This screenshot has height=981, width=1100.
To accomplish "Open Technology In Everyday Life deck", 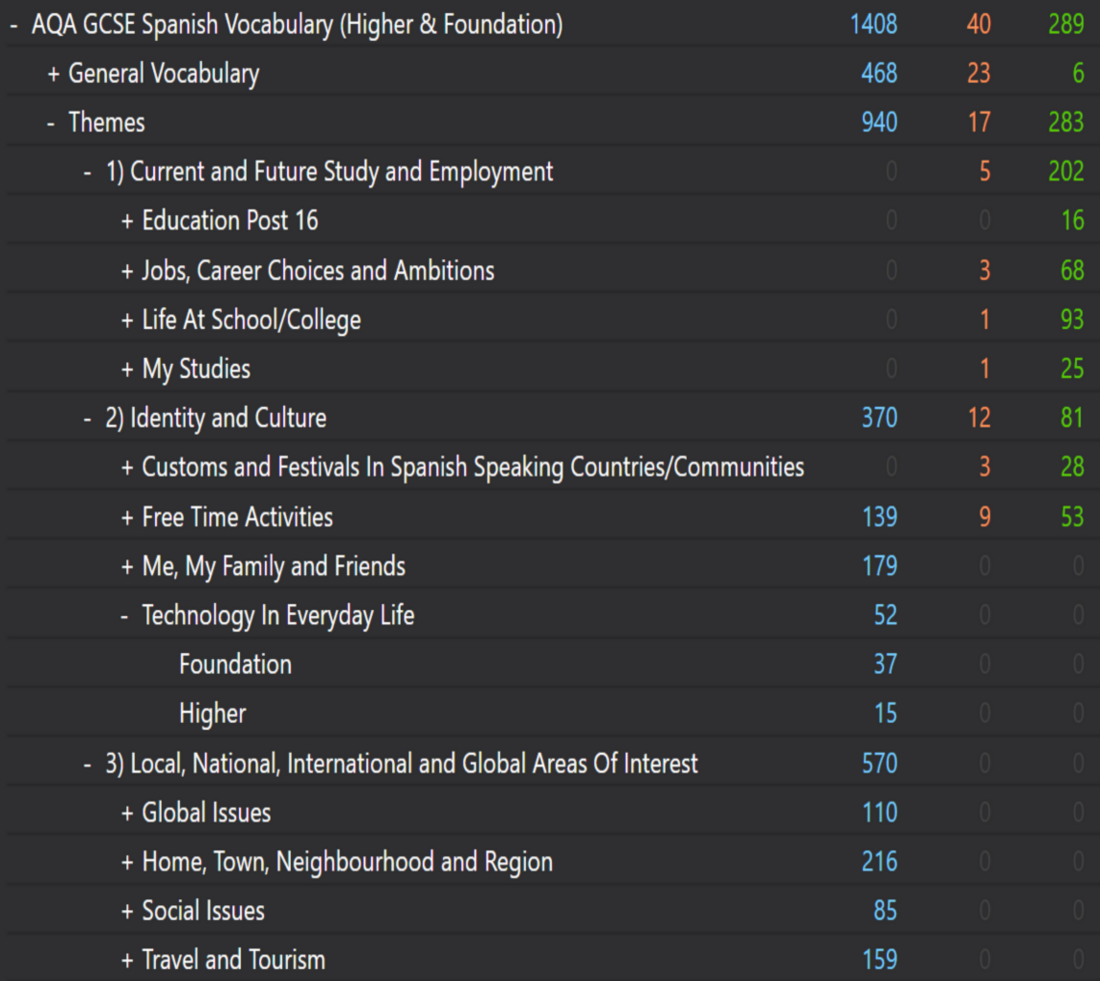I will (x=278, y=616).
